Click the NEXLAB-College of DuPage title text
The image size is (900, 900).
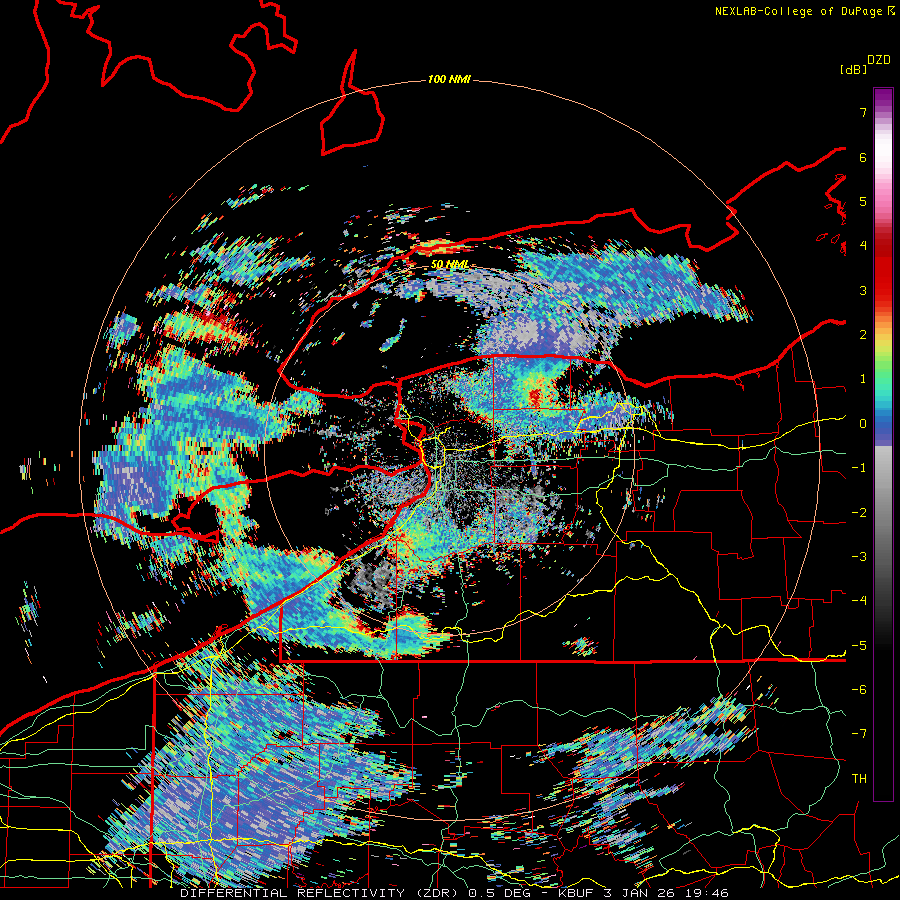(798, 11)
